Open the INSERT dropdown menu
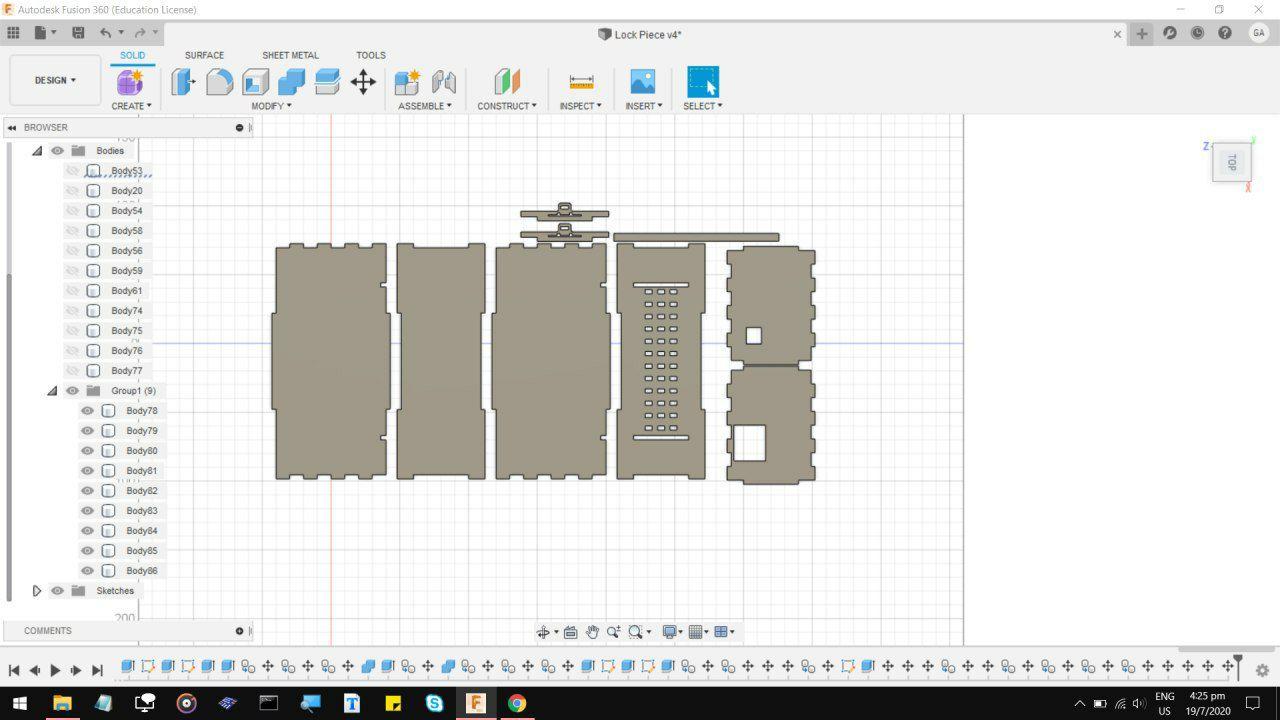 pos(644,106)
